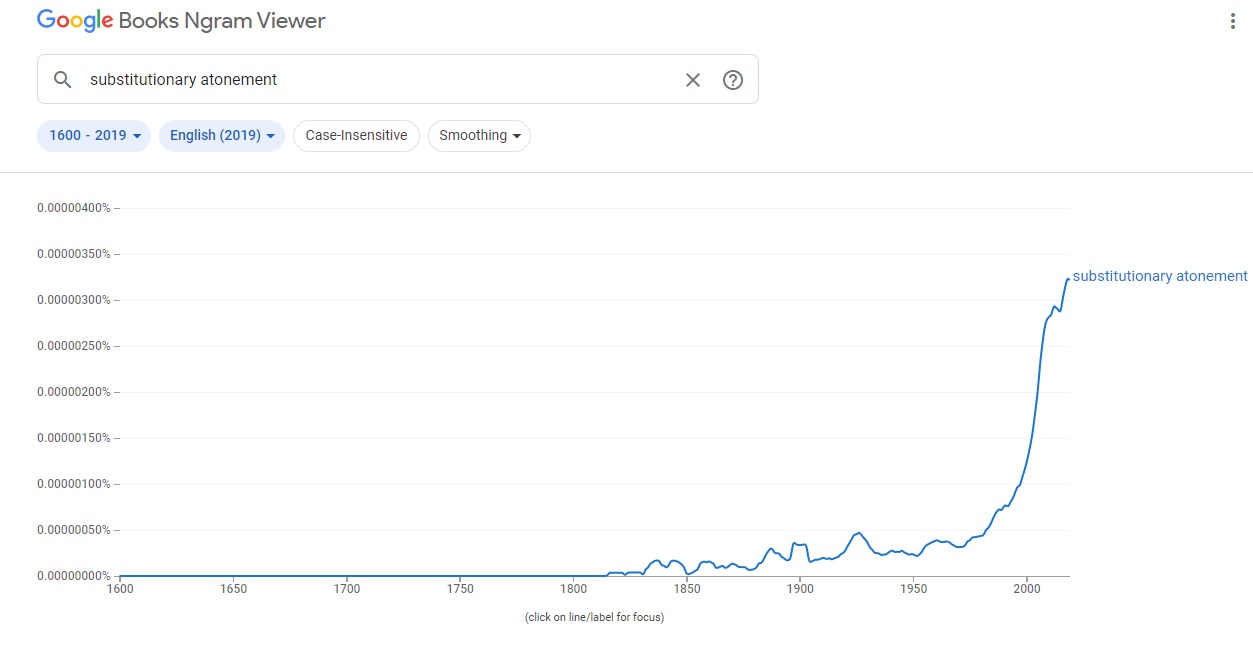
Task: Focus the search text input field
Action: pos(380,80)
